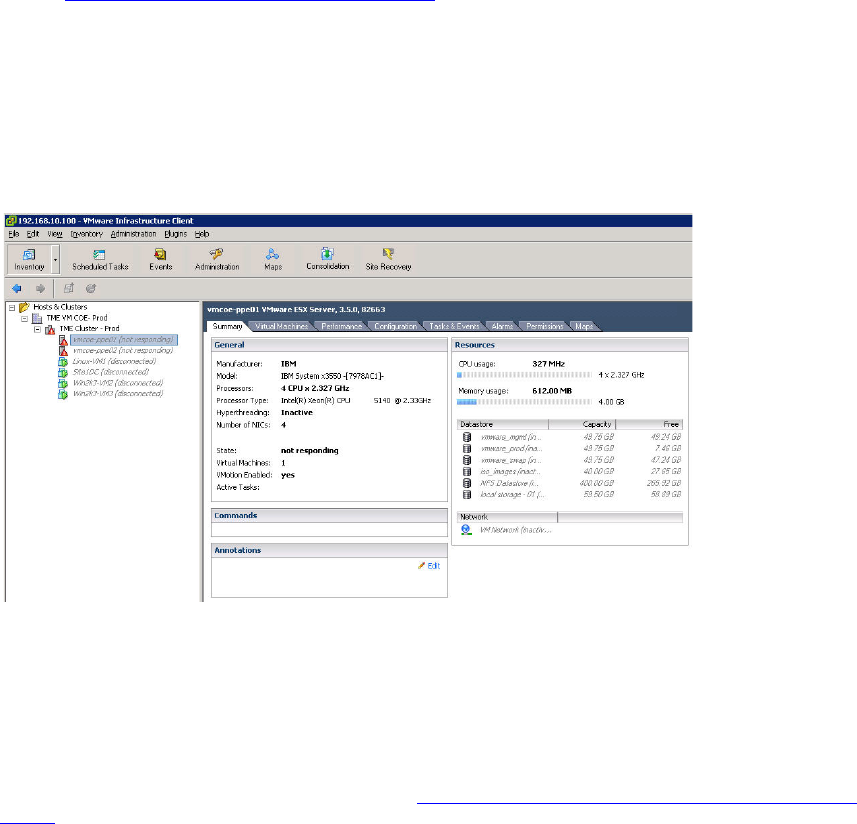Click the Edit link in Annotations
Image resolution: width=857 pixels, height=824 pixels.
tap(429, 566)
